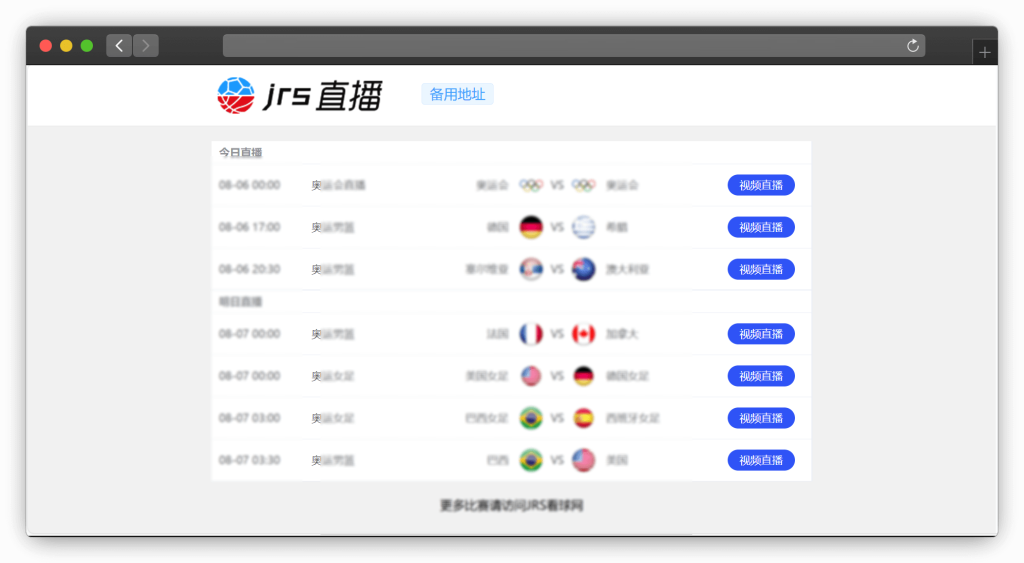This screenshot has height=563, width=1024.
Task: Open 视频直播 for the 08-07 03:30 match
Action: [x=761, y=460]
